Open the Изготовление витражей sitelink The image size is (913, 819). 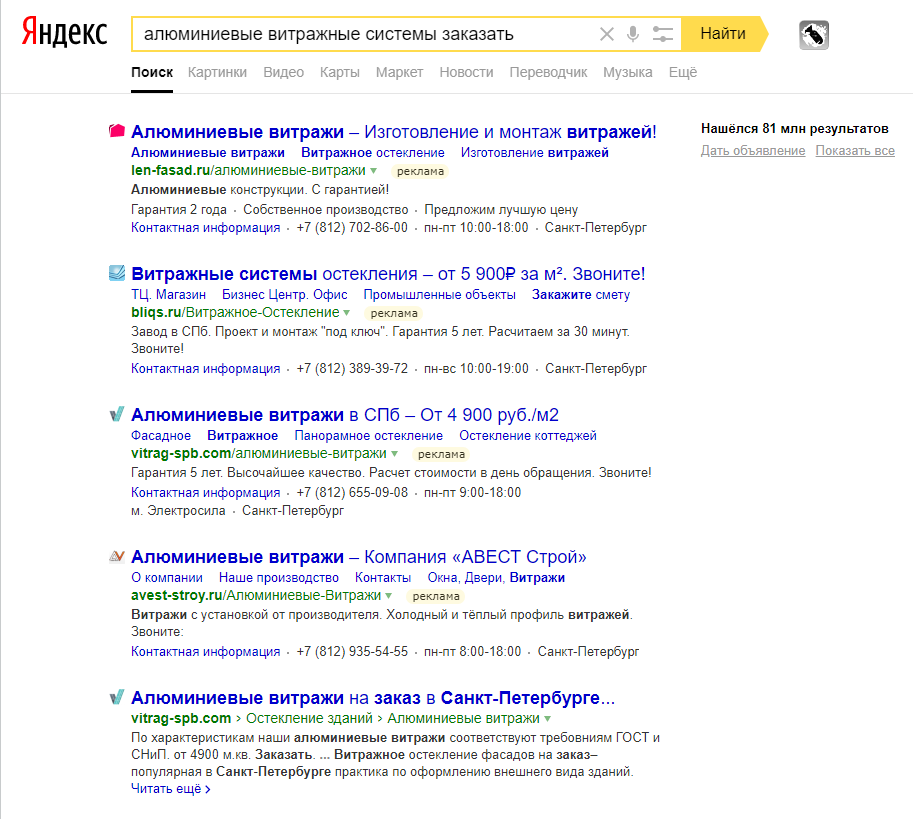click(x=535, y=153)
